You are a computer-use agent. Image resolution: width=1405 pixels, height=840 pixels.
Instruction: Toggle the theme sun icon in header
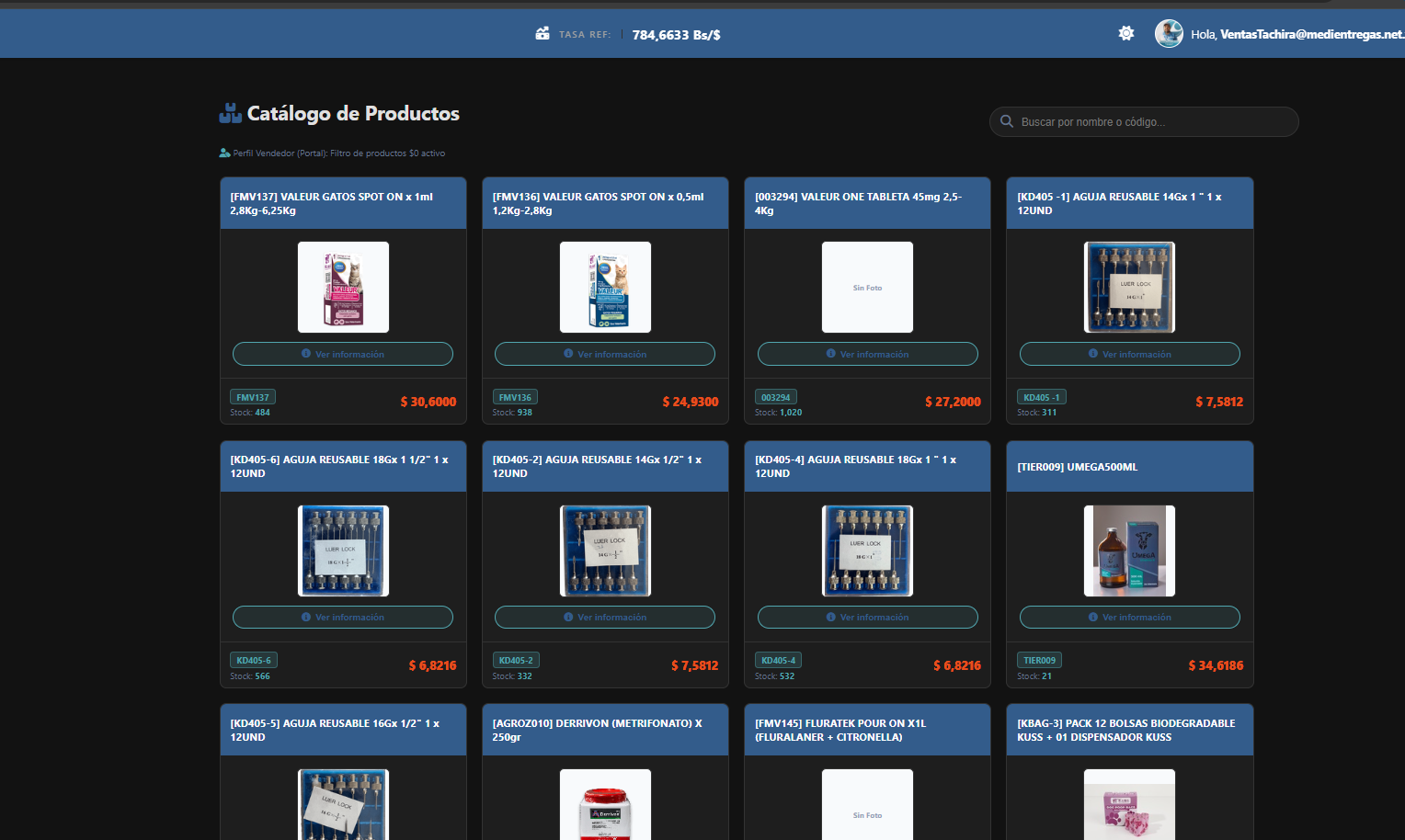click(1126, 33)
